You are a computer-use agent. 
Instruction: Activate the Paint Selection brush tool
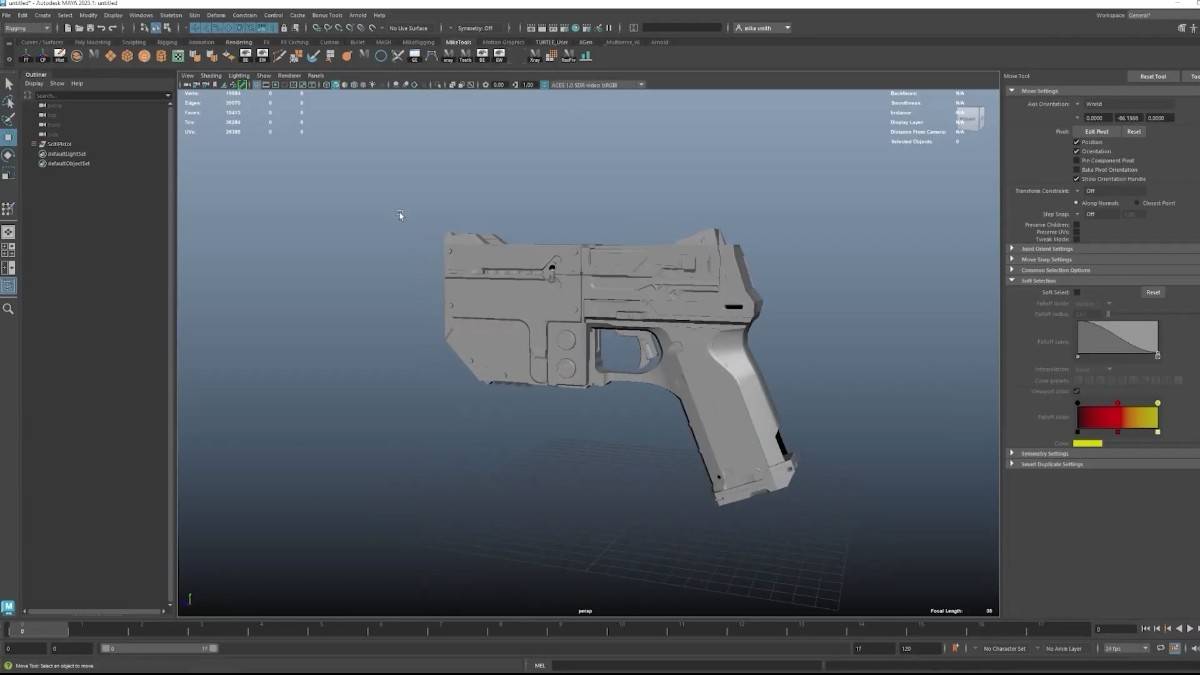click(x=8, y=119)
